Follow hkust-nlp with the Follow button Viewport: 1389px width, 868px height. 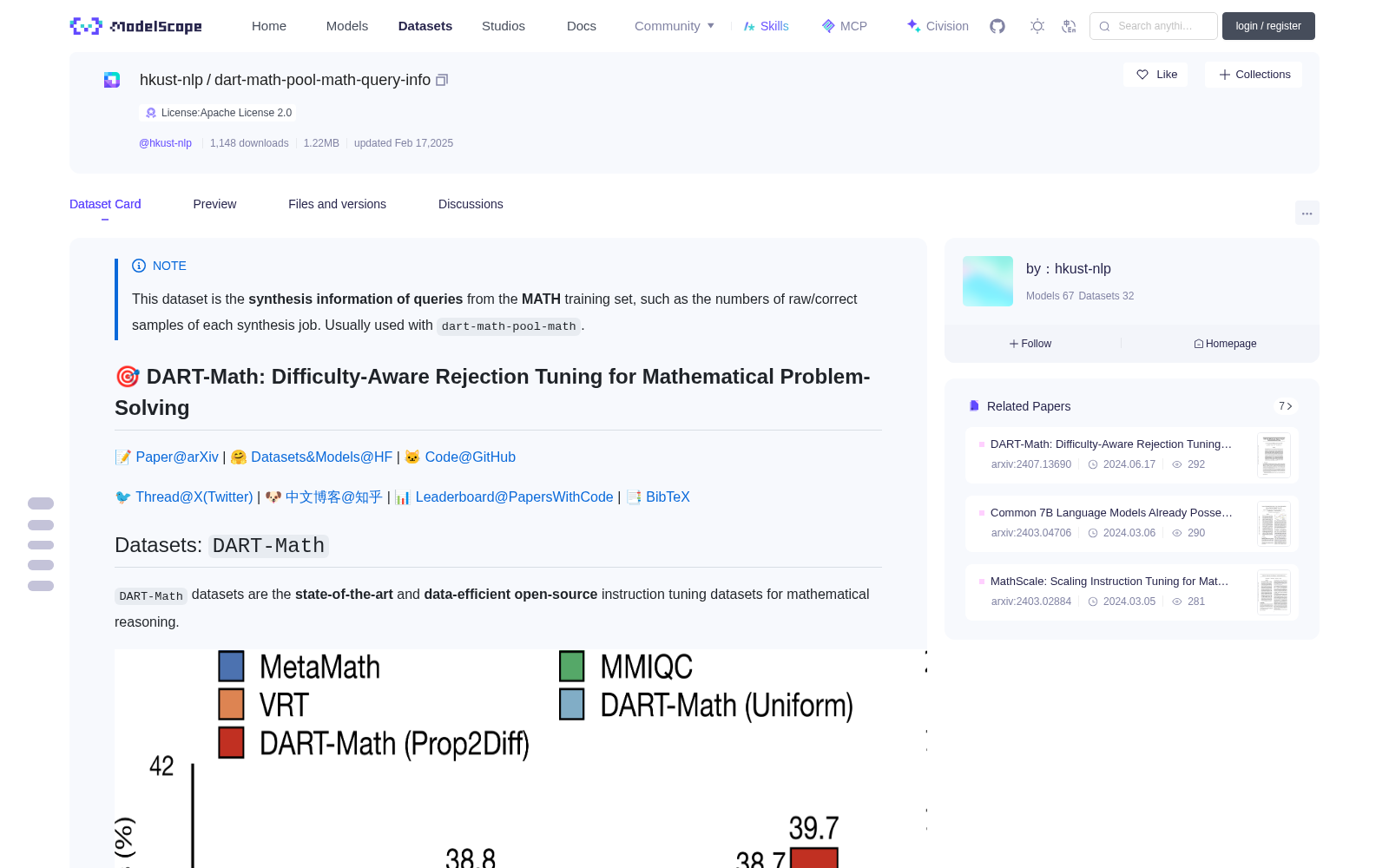[1030, 344]
